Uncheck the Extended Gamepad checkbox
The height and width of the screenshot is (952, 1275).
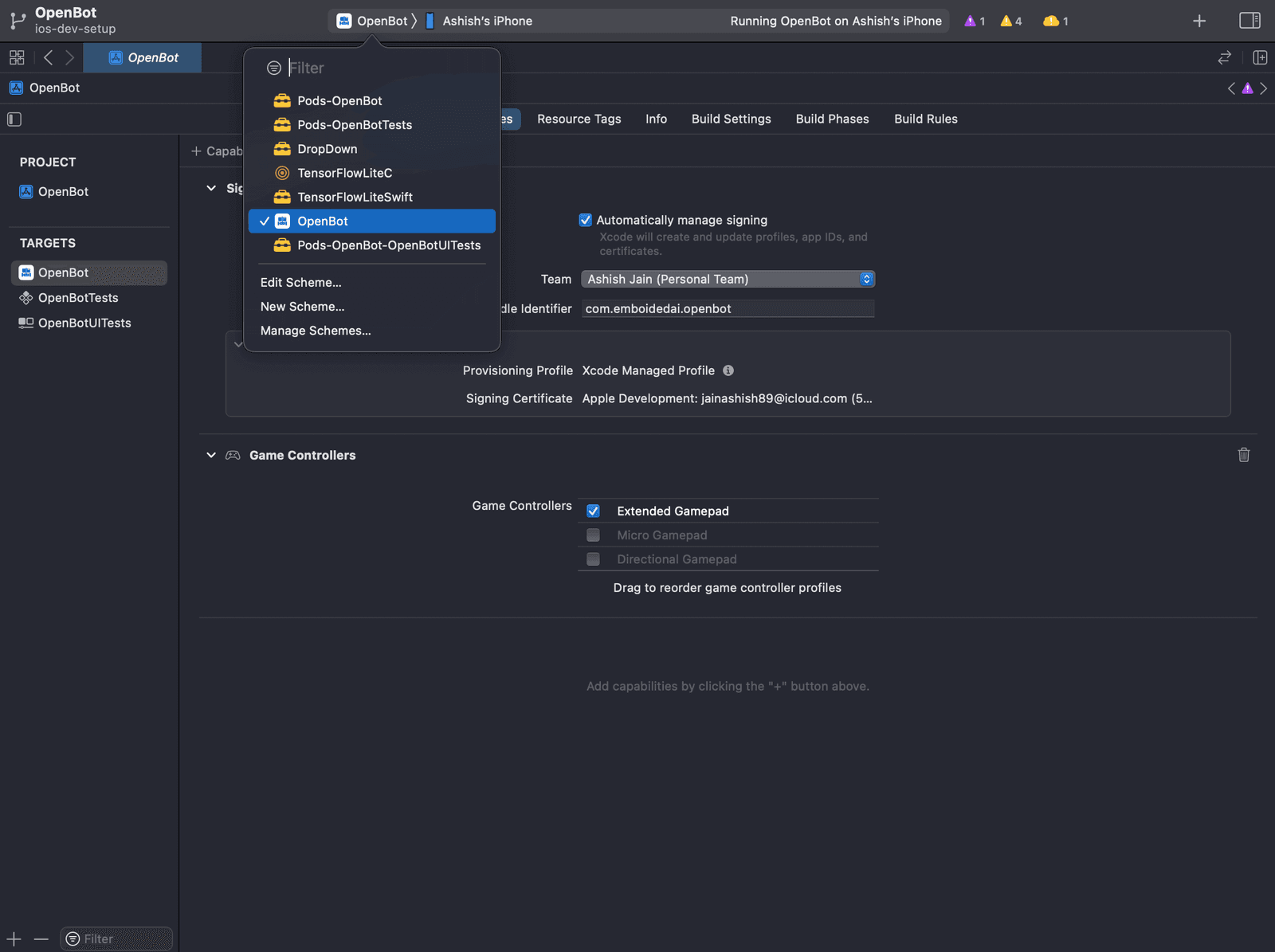593,511
